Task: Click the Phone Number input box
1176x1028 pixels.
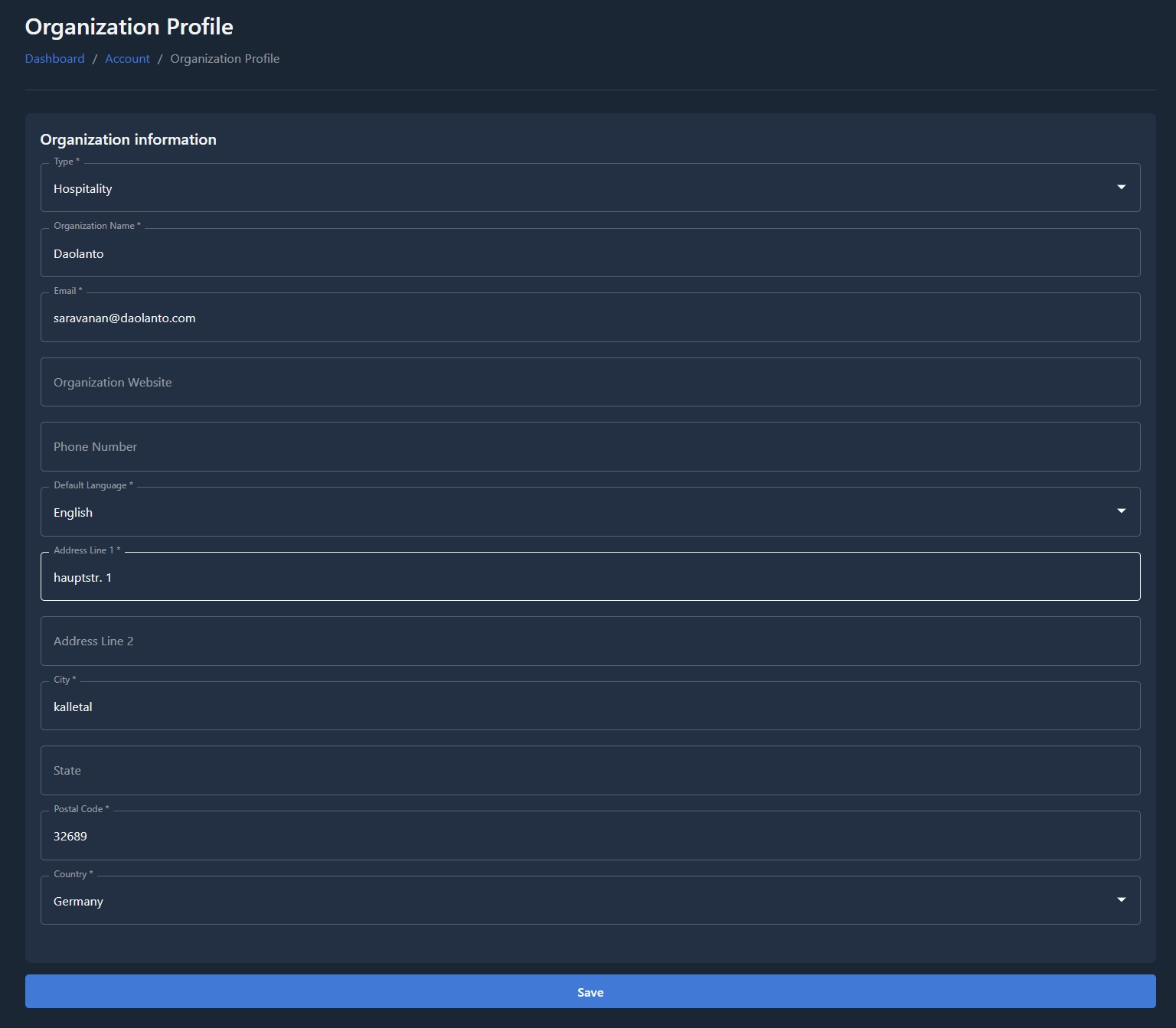Action: pos(590,446)
